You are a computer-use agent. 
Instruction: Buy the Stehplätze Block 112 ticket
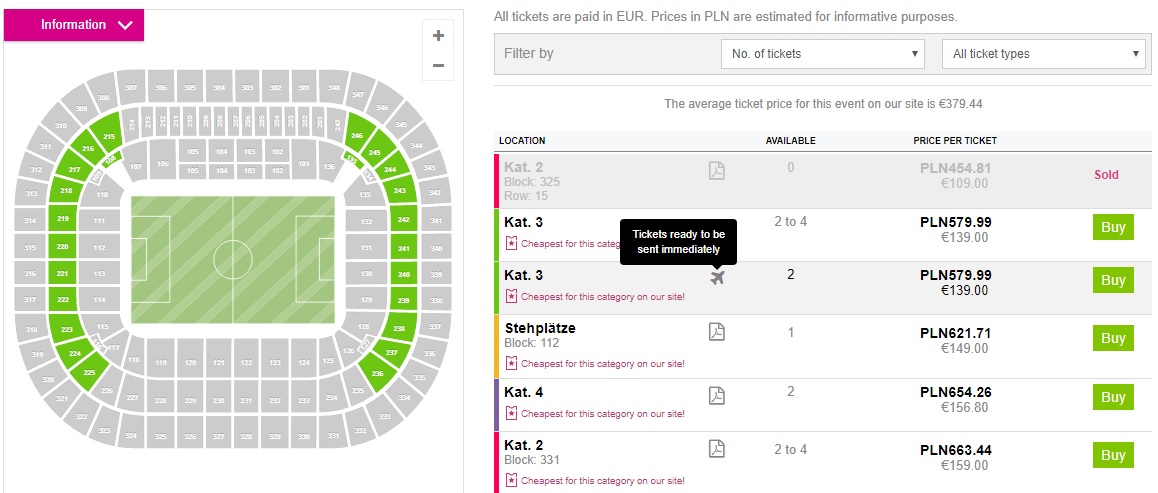[1113, 339]
